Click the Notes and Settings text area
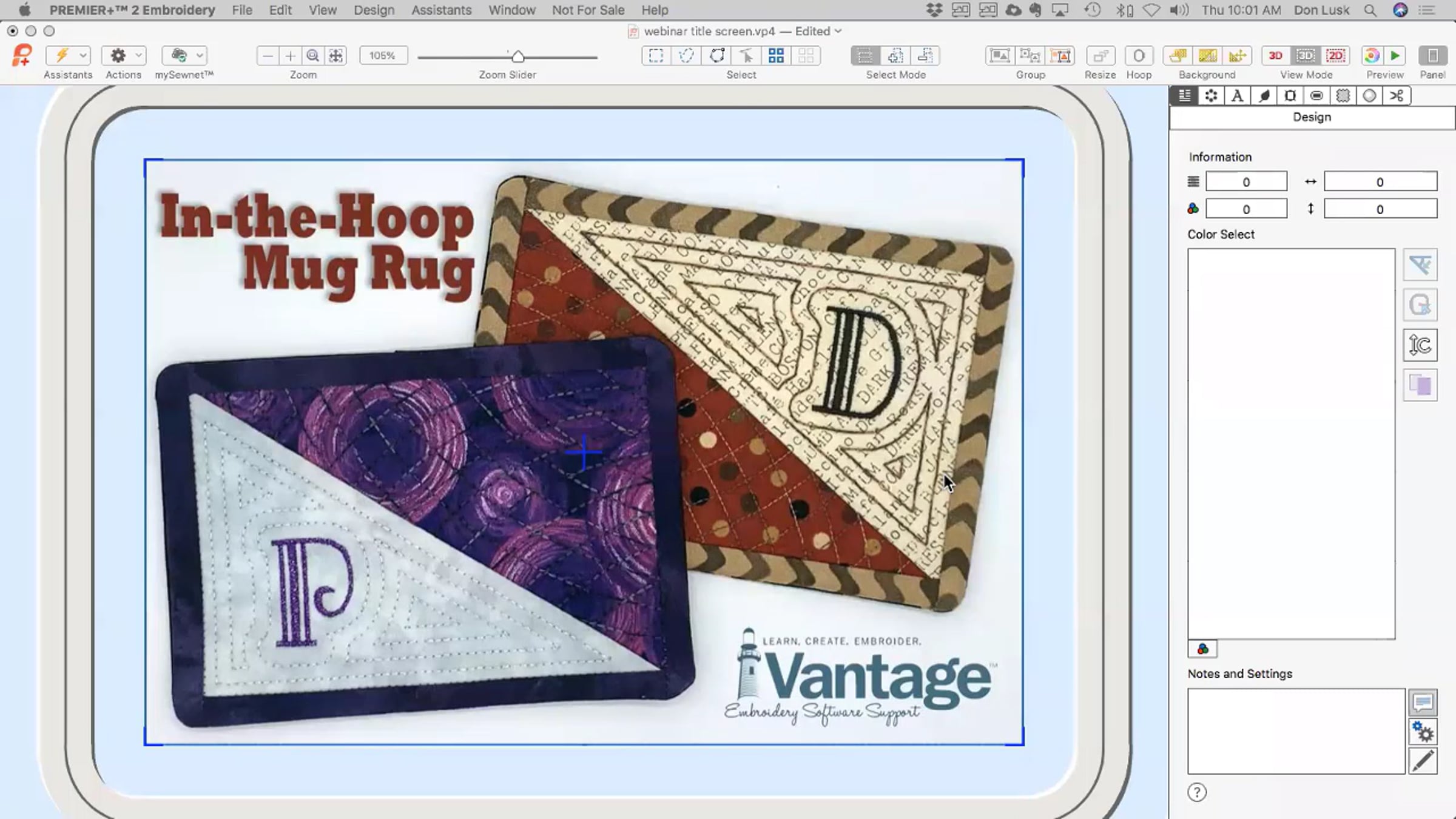 pos(1296,731)
